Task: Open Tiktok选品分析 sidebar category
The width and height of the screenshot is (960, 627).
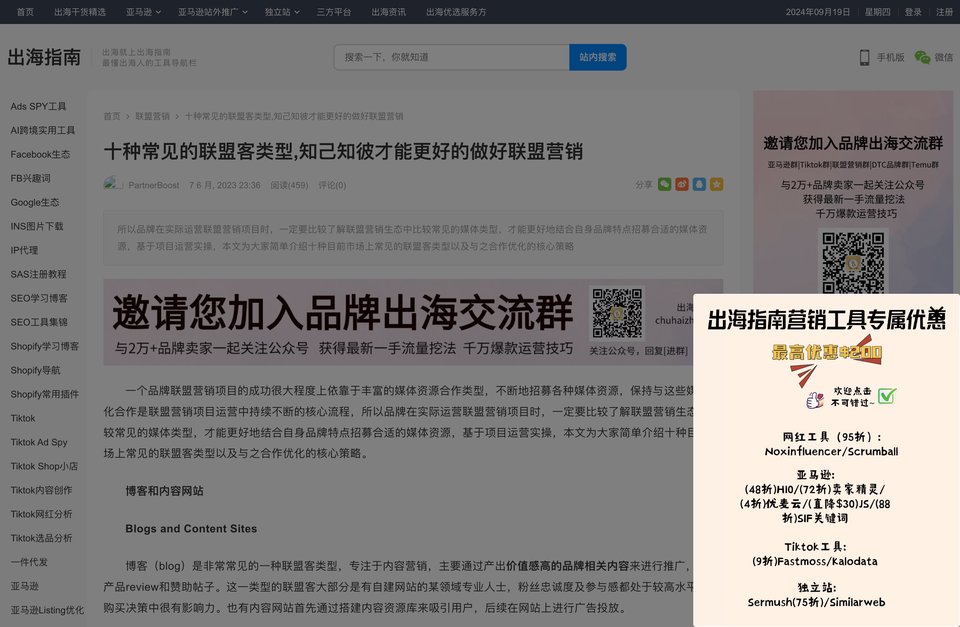Action: pos(41,538)
